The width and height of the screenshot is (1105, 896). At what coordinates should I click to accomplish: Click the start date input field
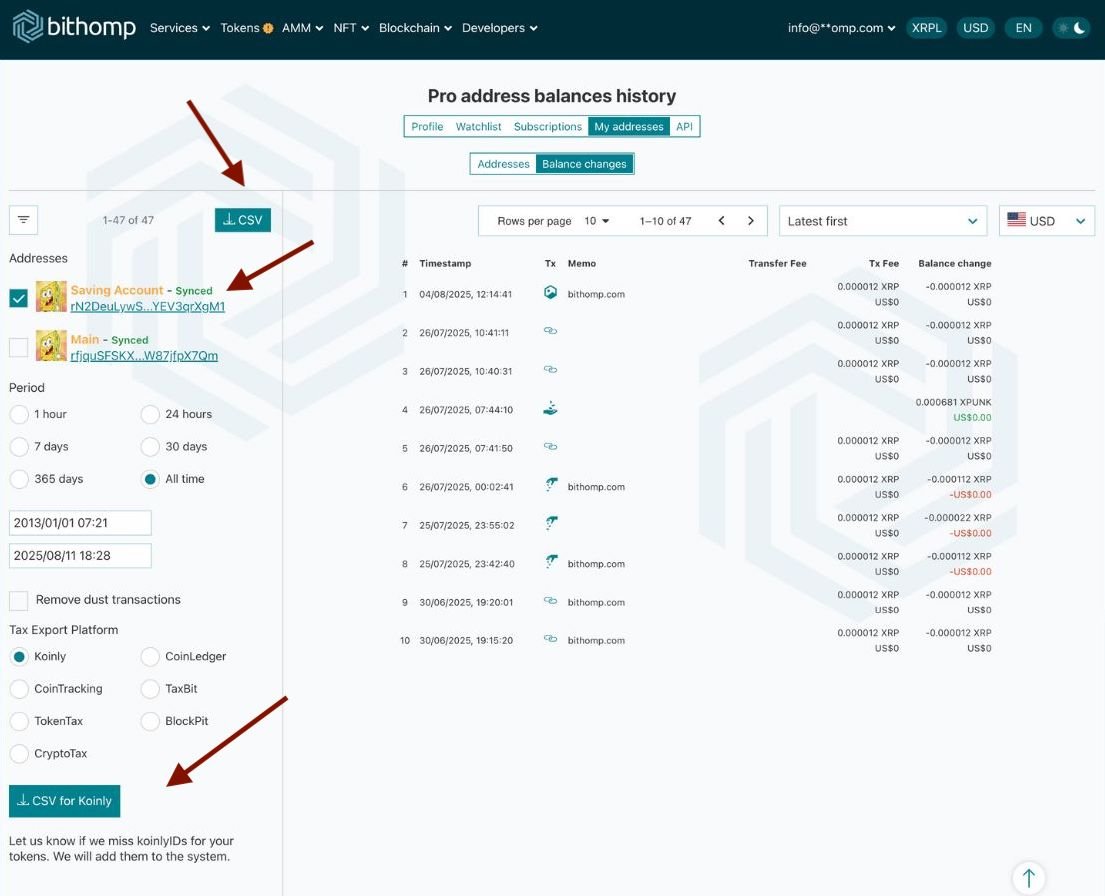tap(80, 523)
